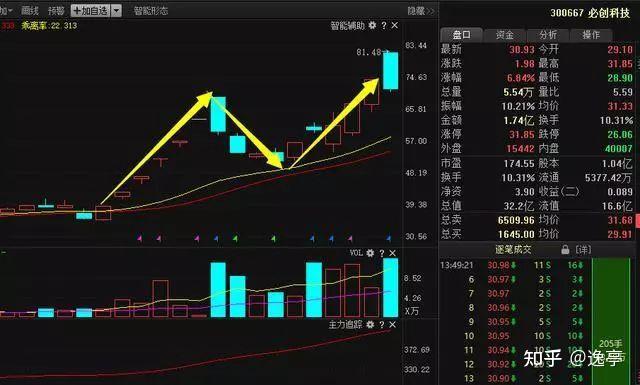Click the 涨停 price 31.85

pyautogui.click(x=522, y=135)
